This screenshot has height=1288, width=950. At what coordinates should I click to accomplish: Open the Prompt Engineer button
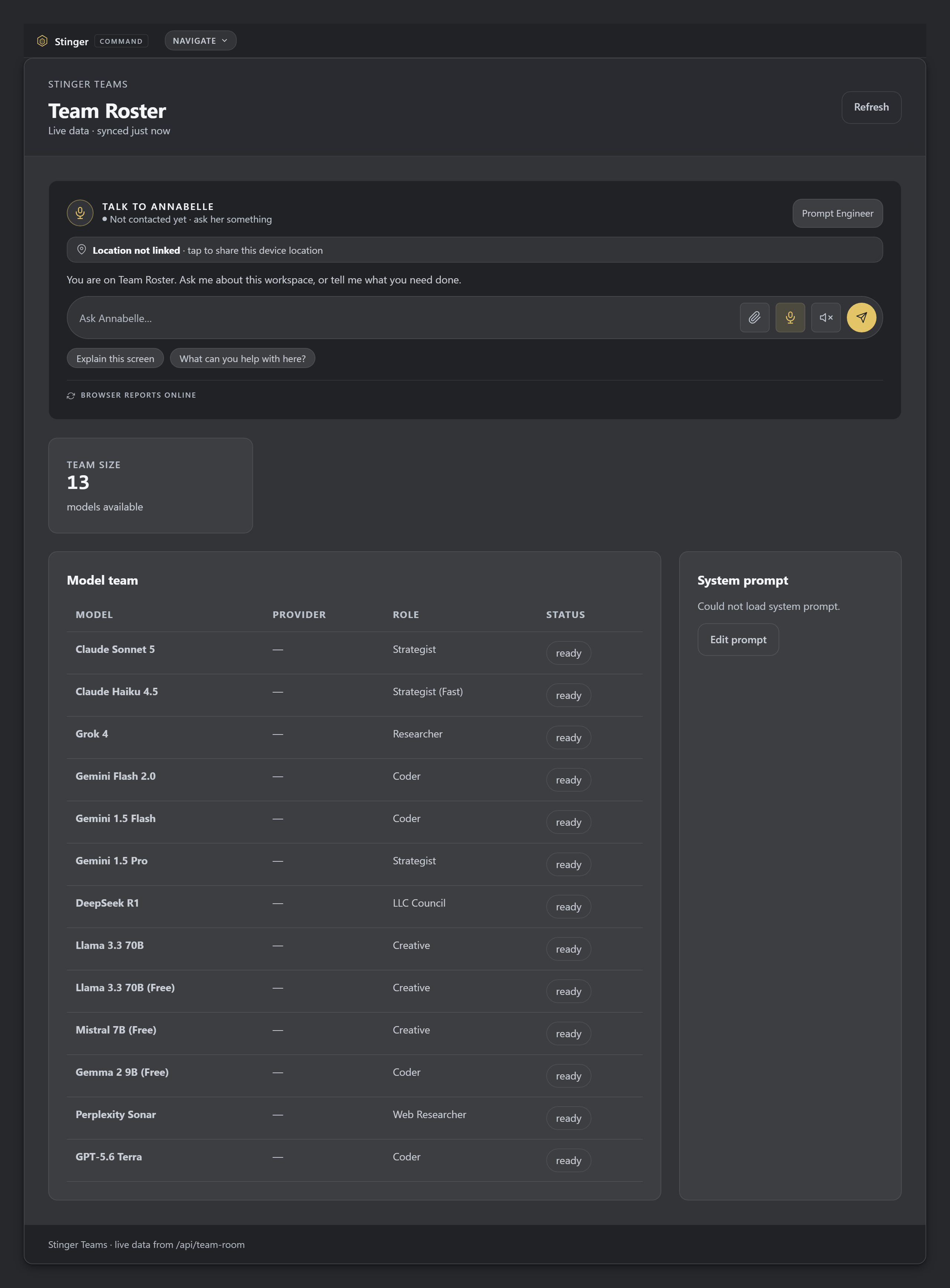837,213
